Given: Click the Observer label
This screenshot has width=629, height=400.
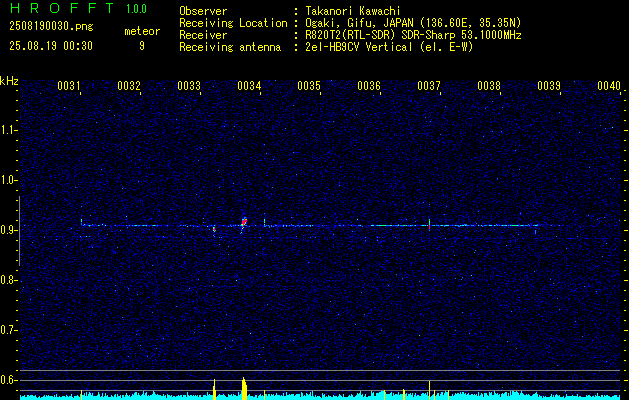Looking at the screenshot, I should 203,11.
